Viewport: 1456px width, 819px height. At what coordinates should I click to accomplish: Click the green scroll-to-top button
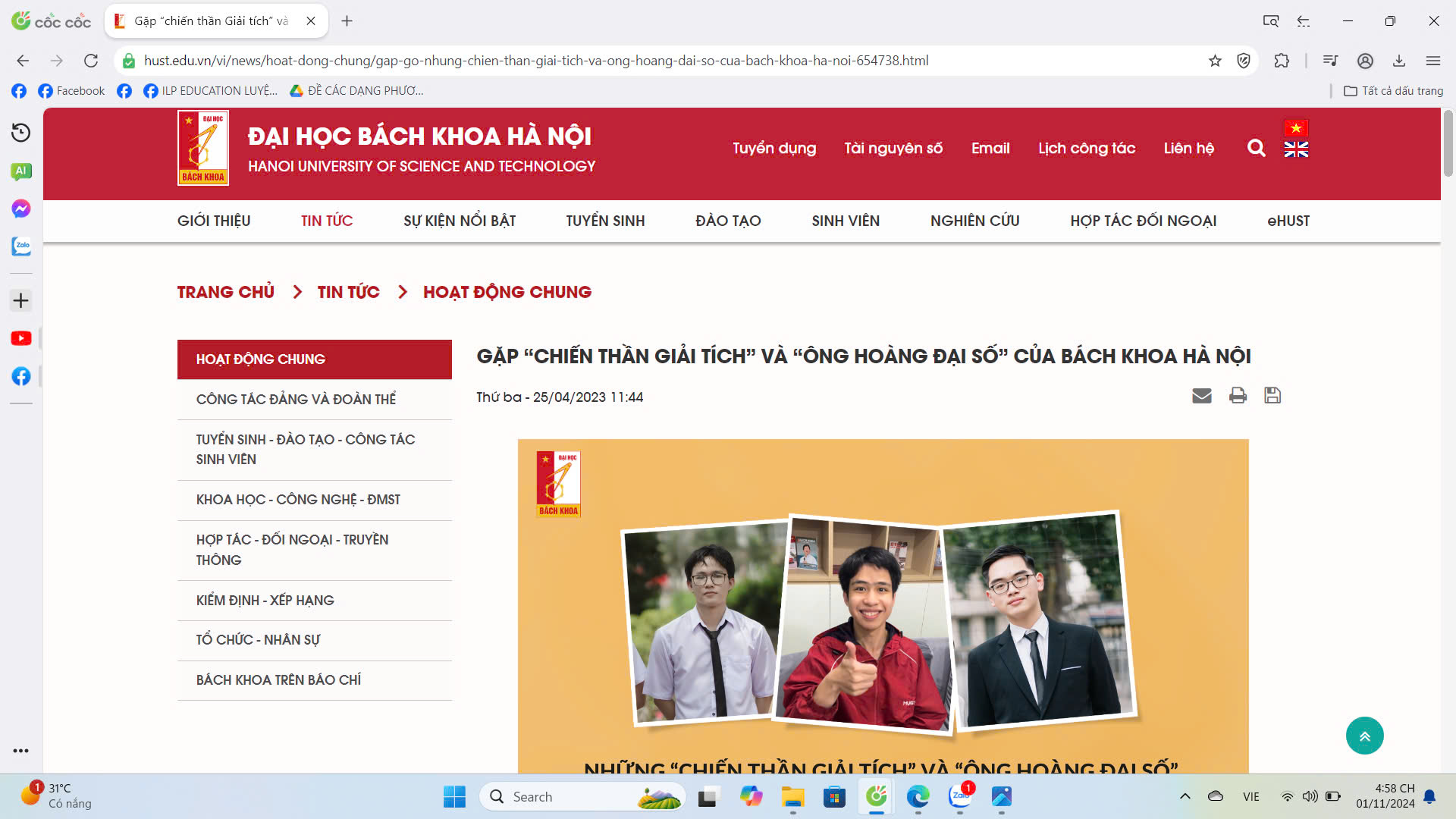[x=1364, y=736]
